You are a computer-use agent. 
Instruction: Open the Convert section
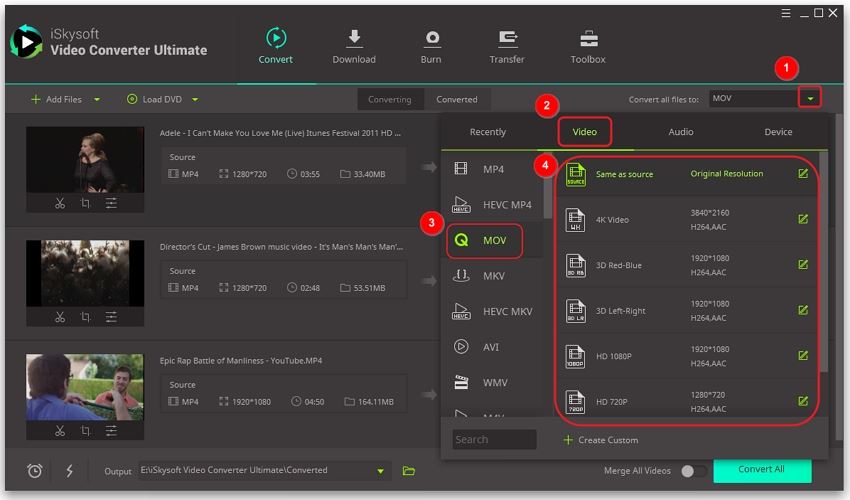275,46
